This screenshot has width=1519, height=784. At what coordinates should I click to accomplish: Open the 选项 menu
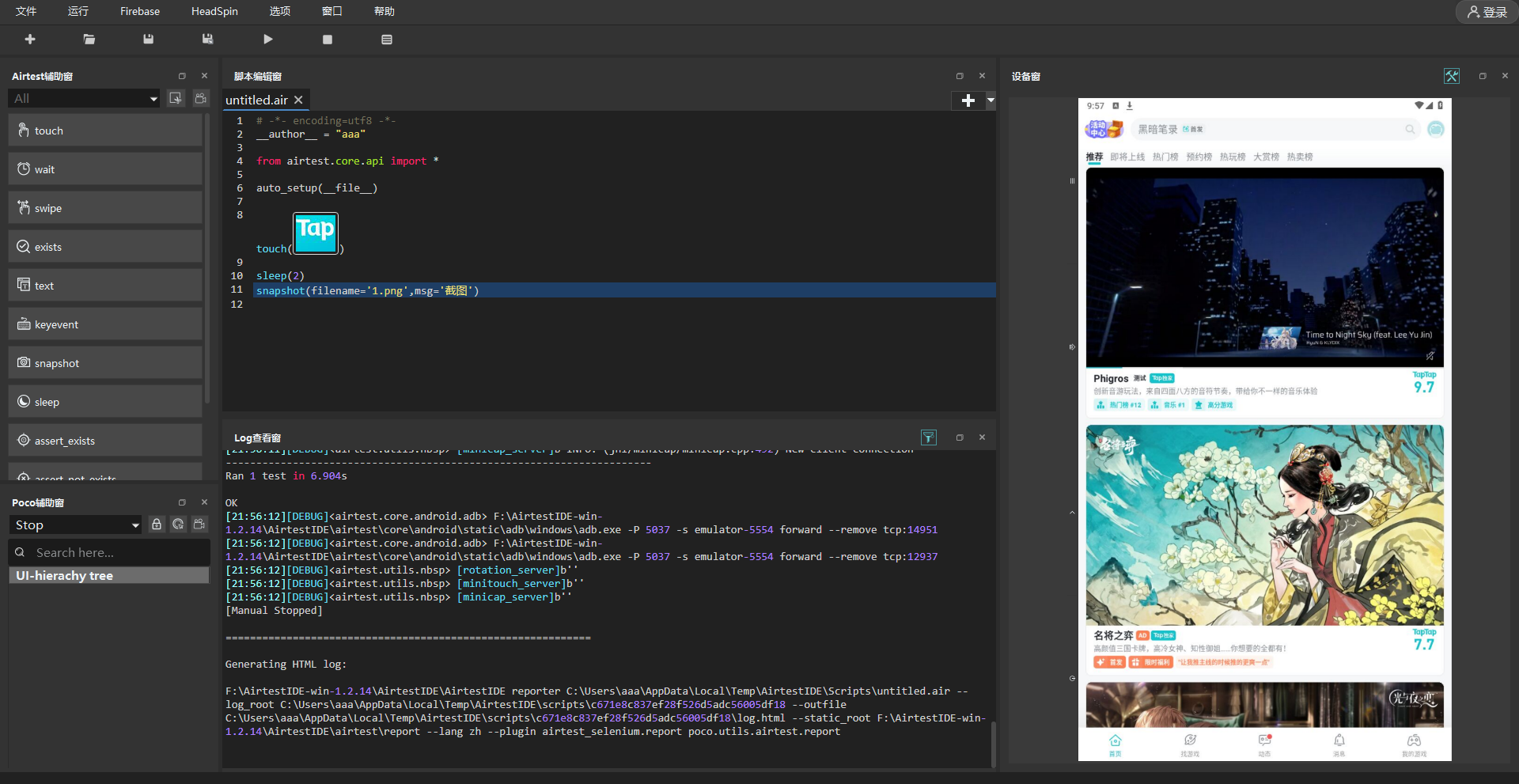click(280, 11)
